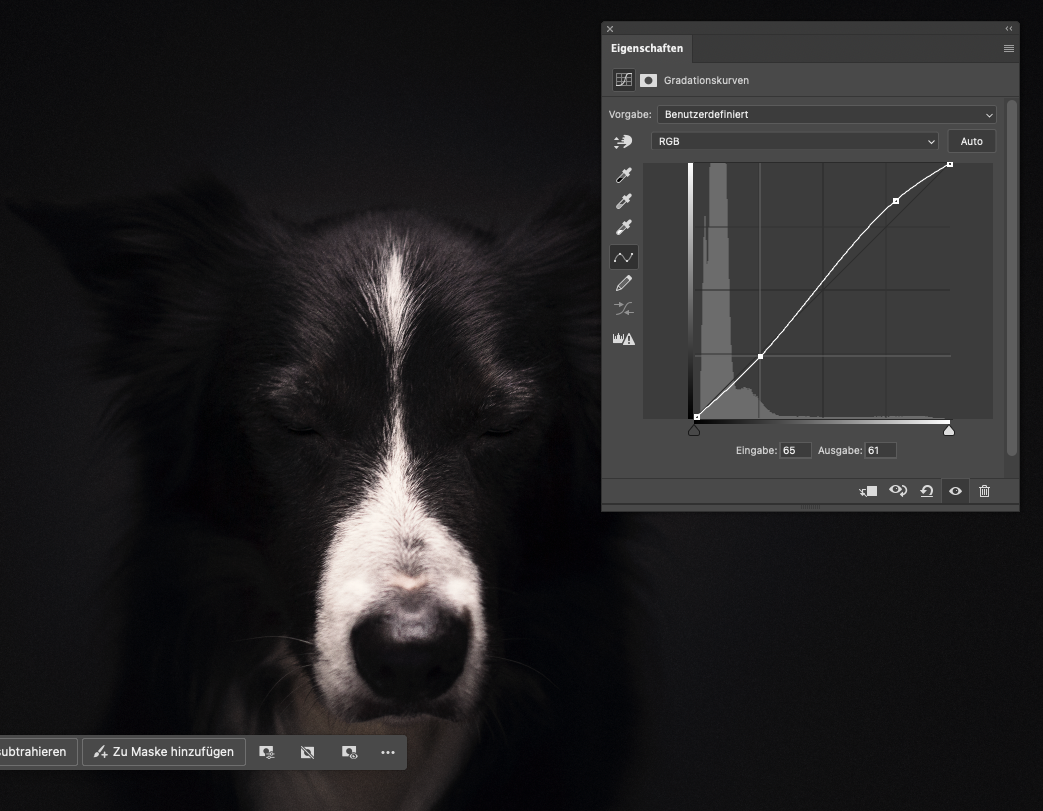The height and width of the screenshot is (811, 1043).
Task: Delete the adjustment layer with trash icon
Action: pyautogui.click(x=984, y=491)
